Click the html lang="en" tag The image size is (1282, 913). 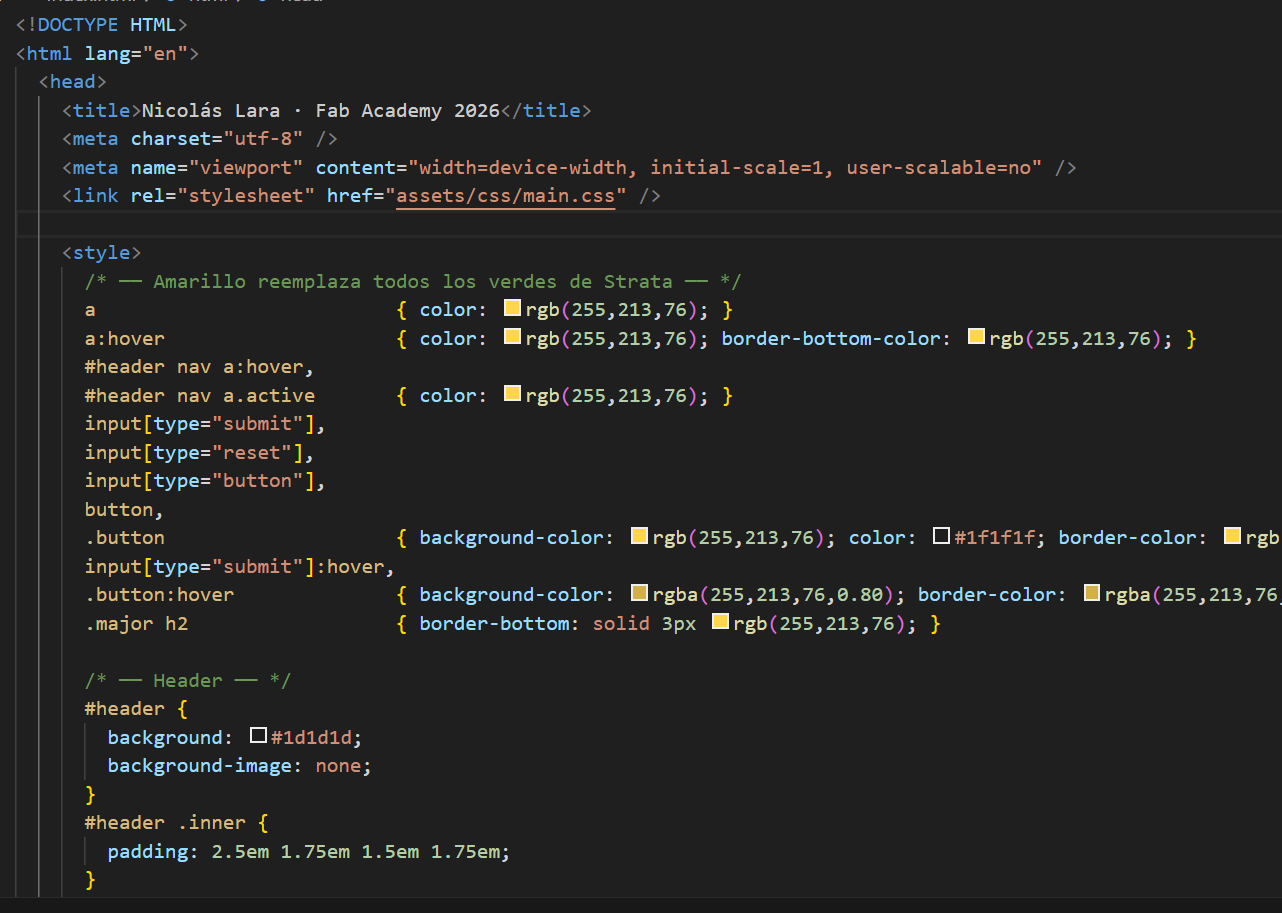coord(108,54)
